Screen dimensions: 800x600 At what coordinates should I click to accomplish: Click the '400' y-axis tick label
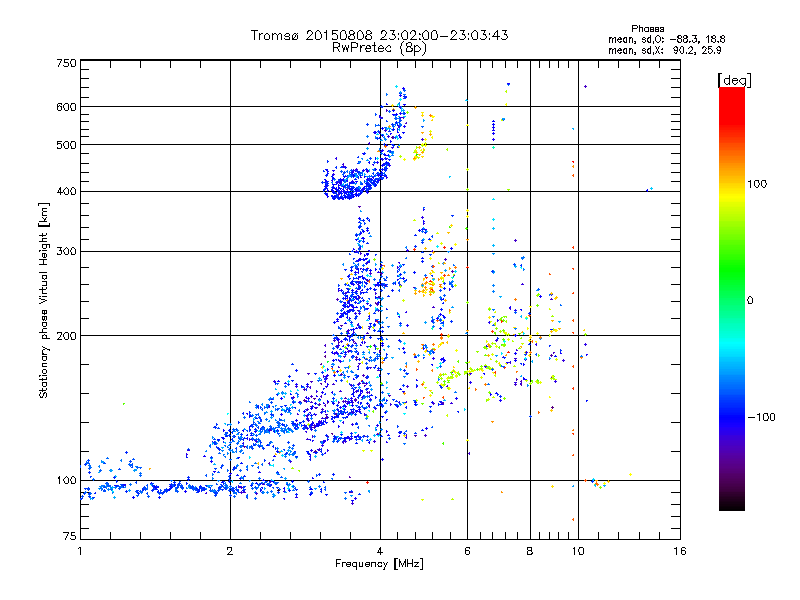pos(67,192)
